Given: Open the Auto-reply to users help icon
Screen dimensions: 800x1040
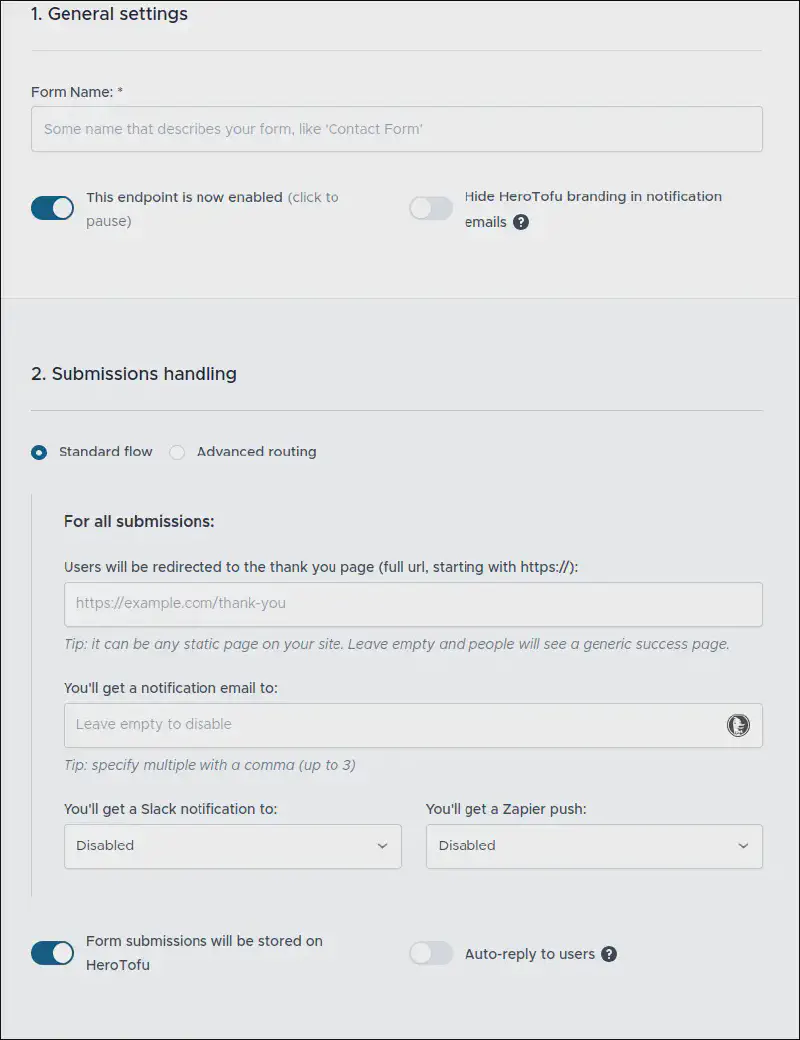Looking at the screenshot, I should click(x=610, y=954).
